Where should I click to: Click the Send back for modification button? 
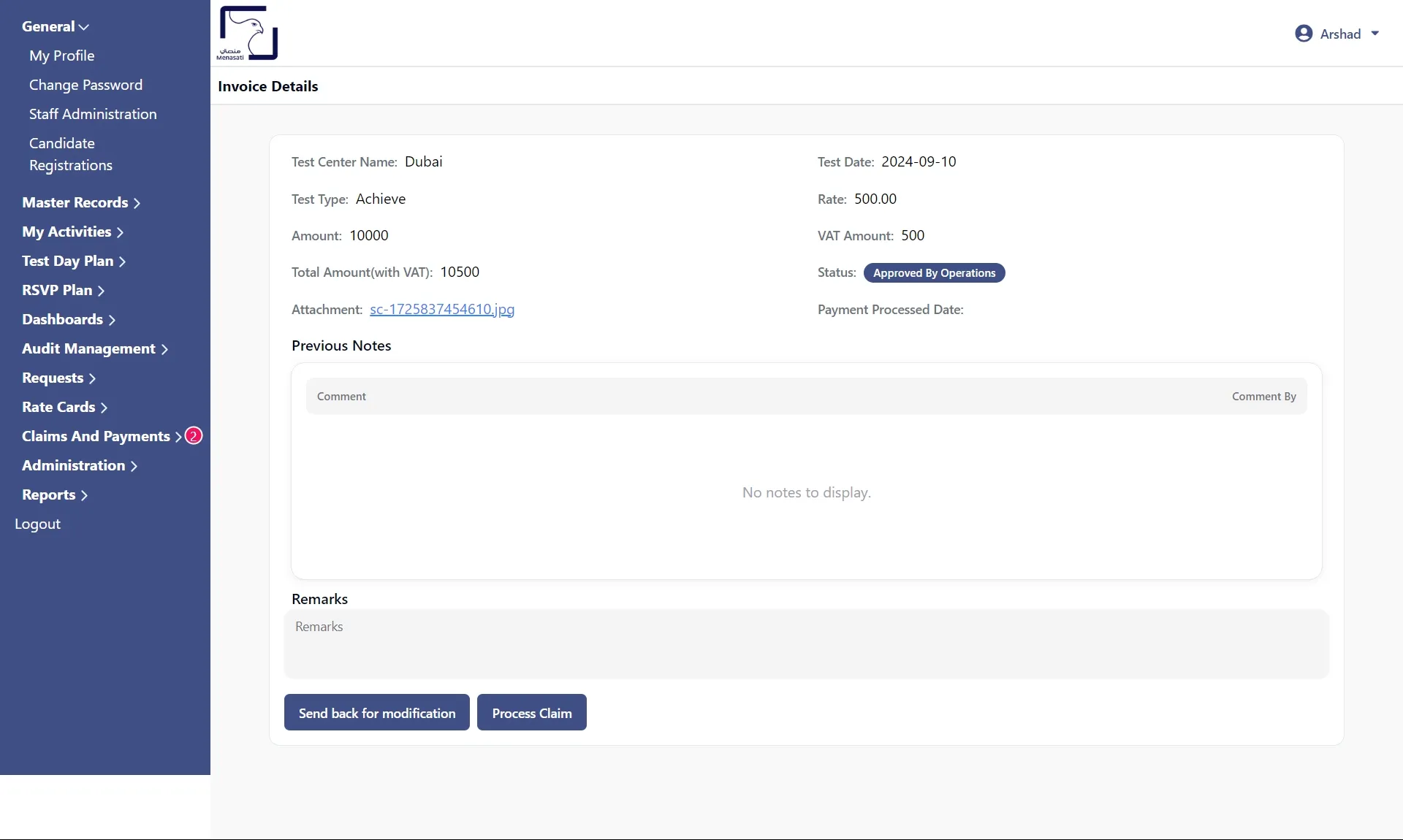click(376, 712)
